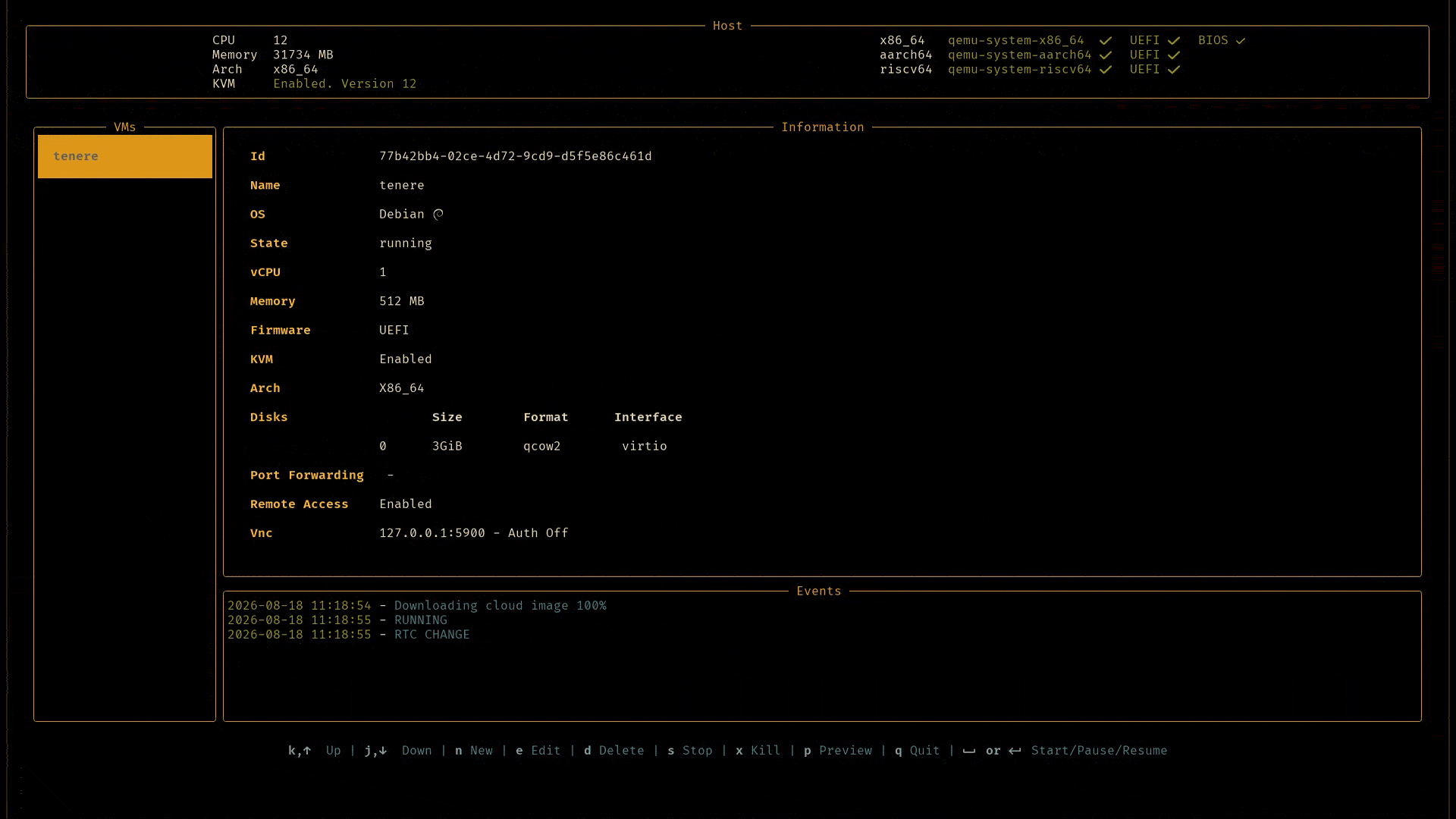
Task: Select the tenere VM in the VMs list
Action: [125, 156]
